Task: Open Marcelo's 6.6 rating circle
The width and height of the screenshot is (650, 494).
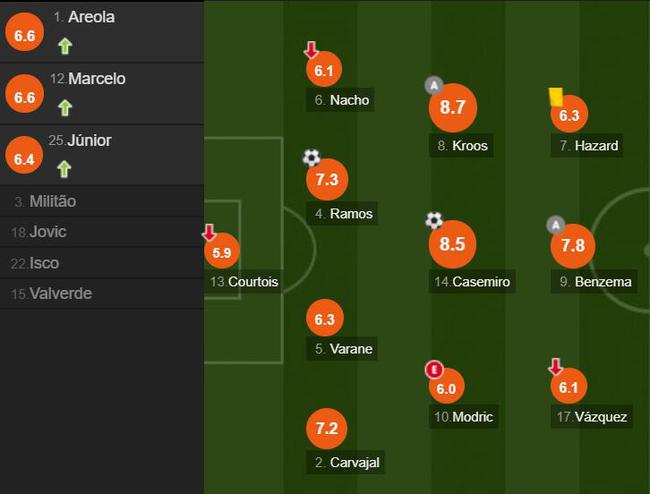Action: (24, 94)
